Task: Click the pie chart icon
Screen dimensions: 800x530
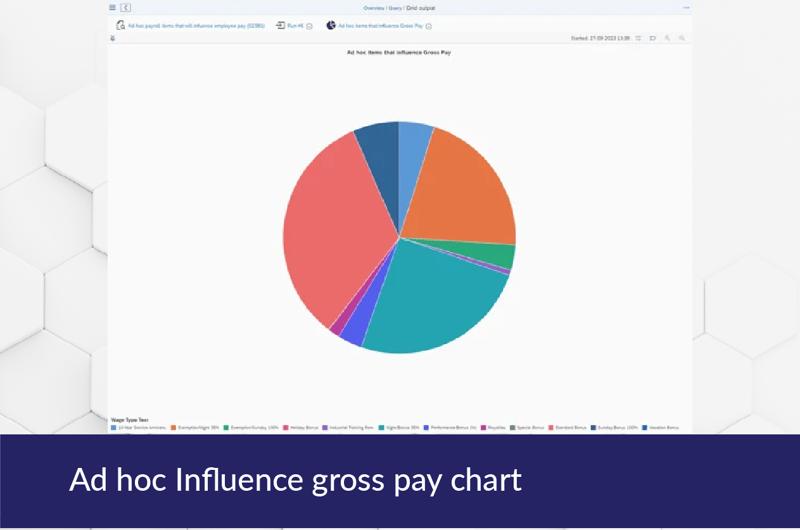Action: (331, 25)
